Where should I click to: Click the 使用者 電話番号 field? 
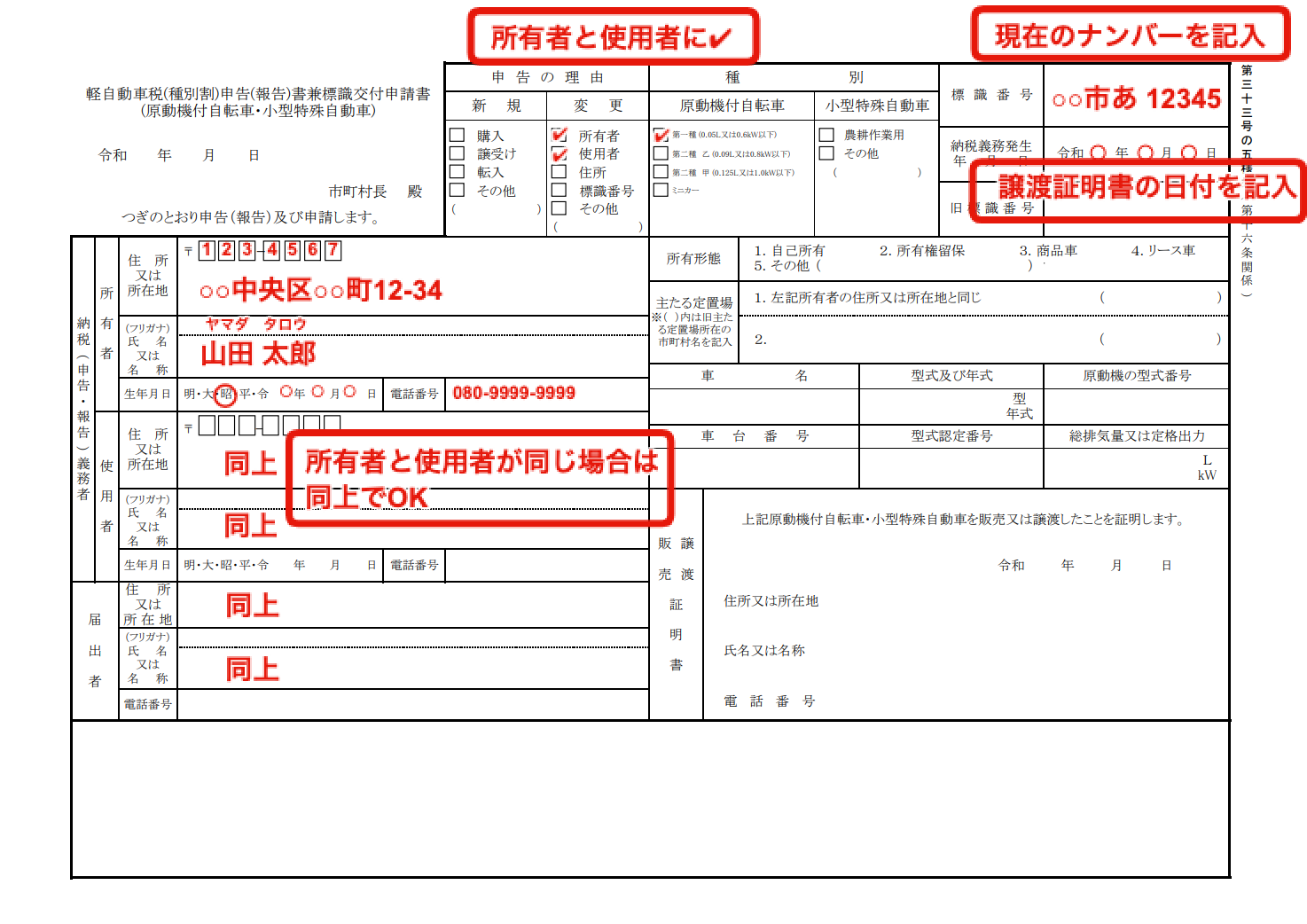coord(546,565)
